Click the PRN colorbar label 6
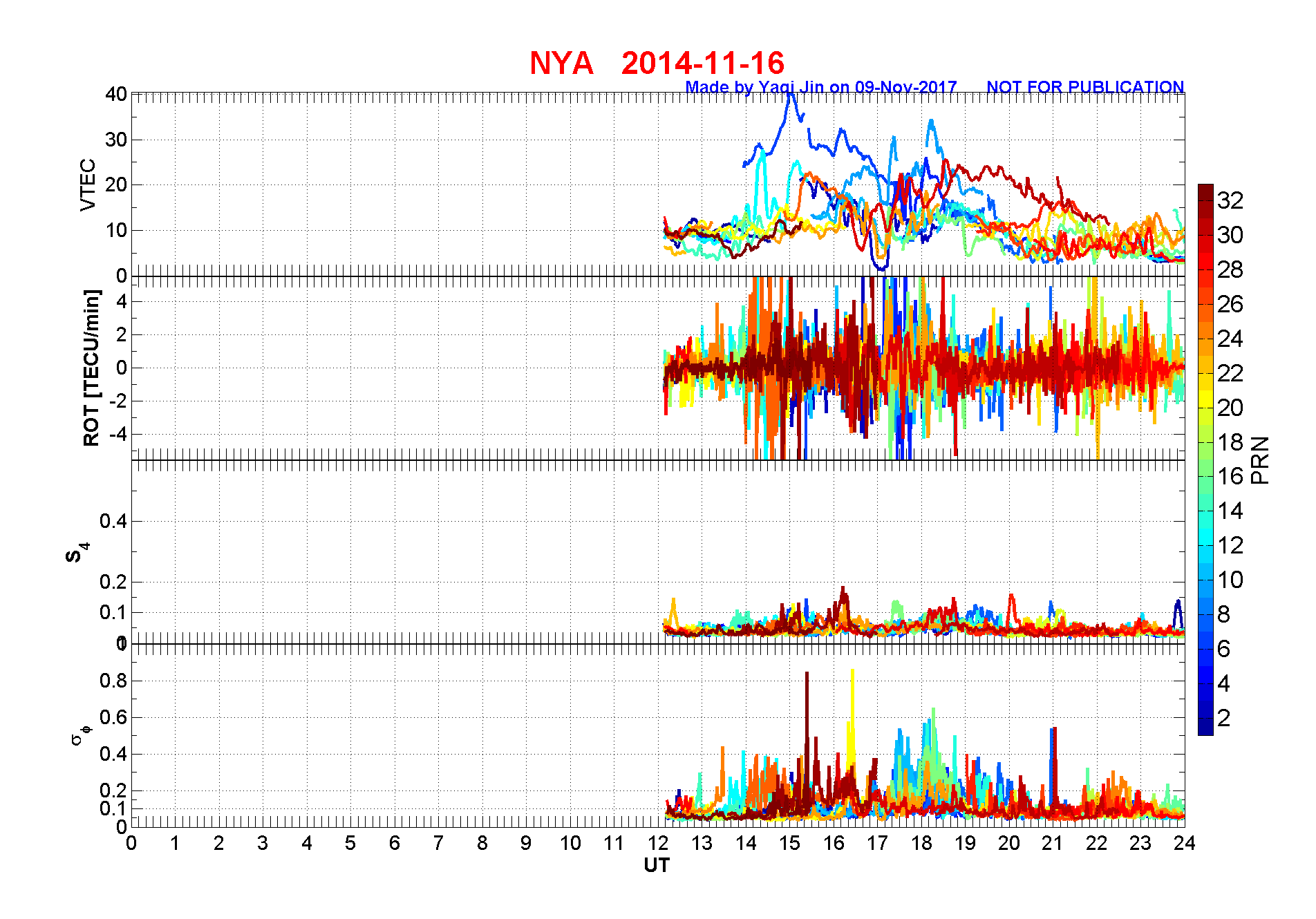 (1223, 649)
